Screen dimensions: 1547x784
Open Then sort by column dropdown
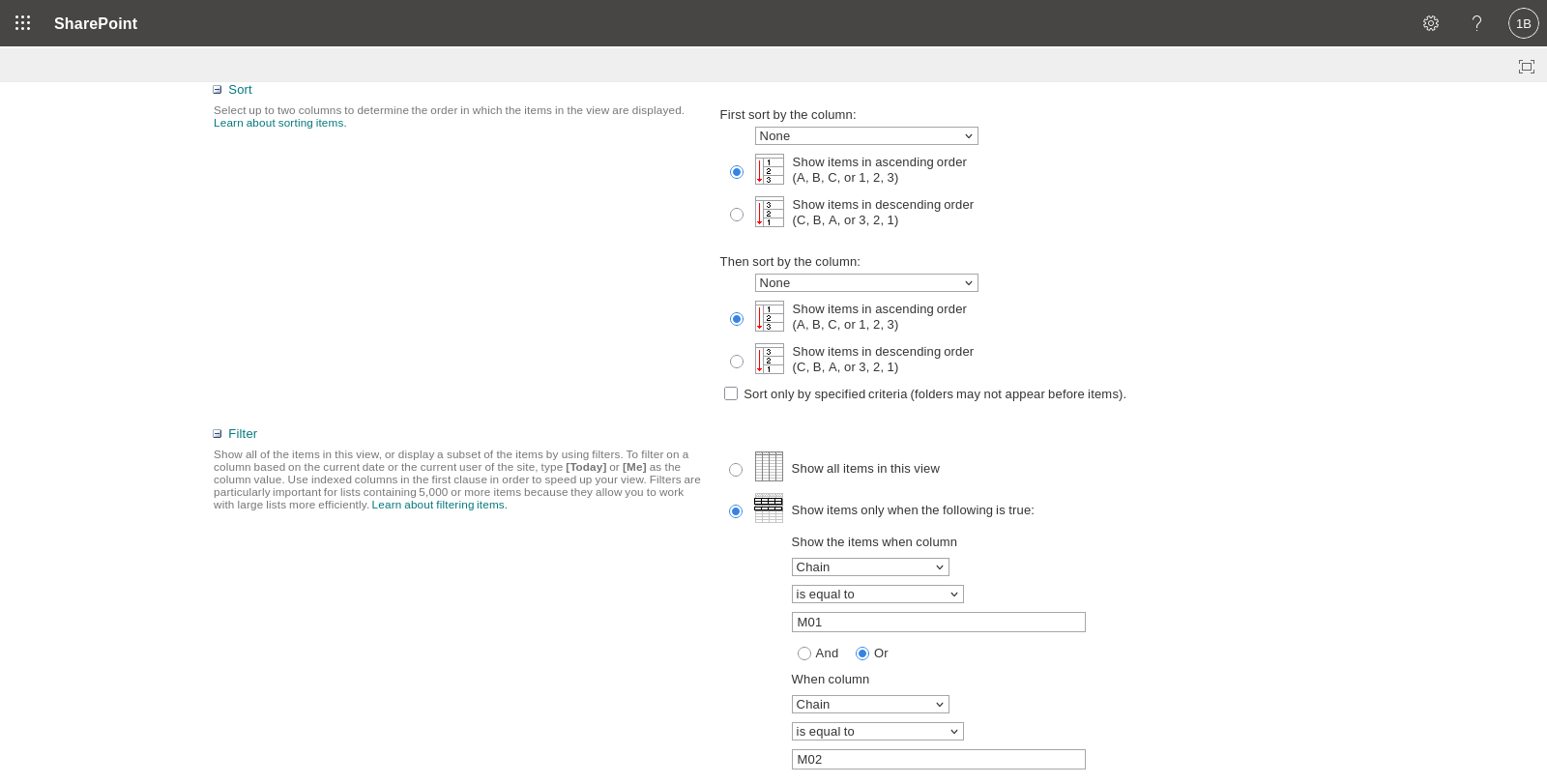pyautogui.click(x=866, y=283)
